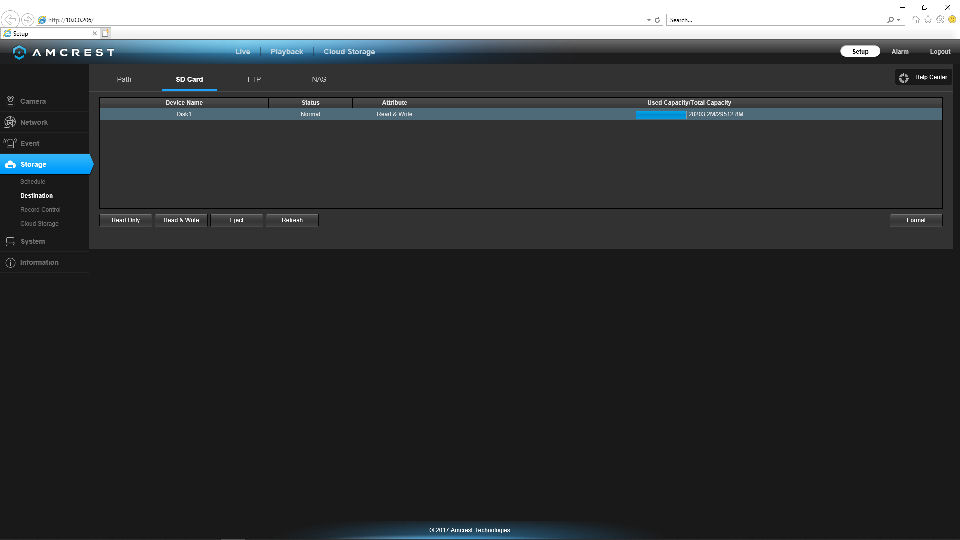Open a new browser tab
Screen dimensions: 960x540
point(106,33)
